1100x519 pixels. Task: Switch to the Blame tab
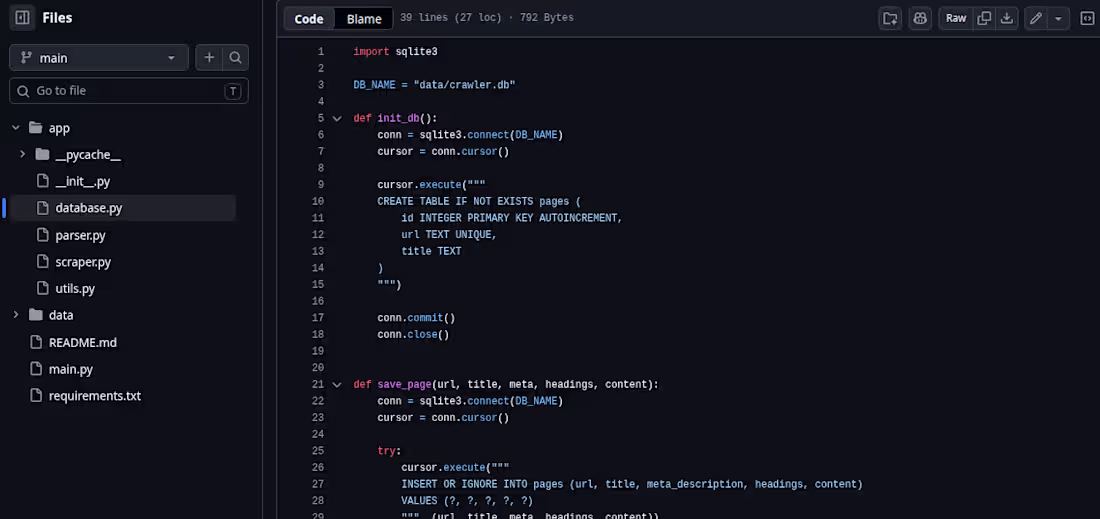(364, 19)
